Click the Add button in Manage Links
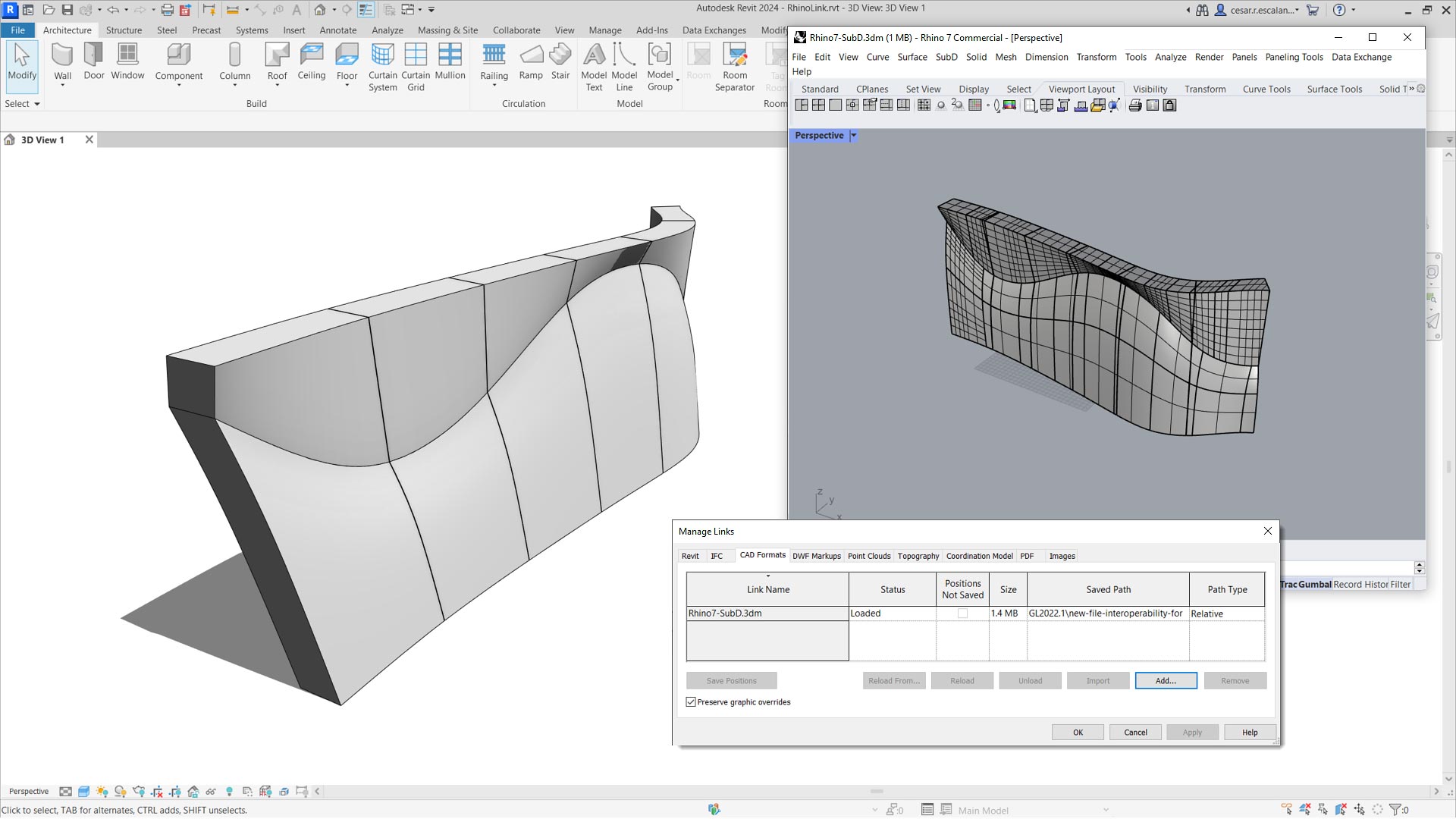This screenshot has height=819, width=1456. [x=1166, y=680]
